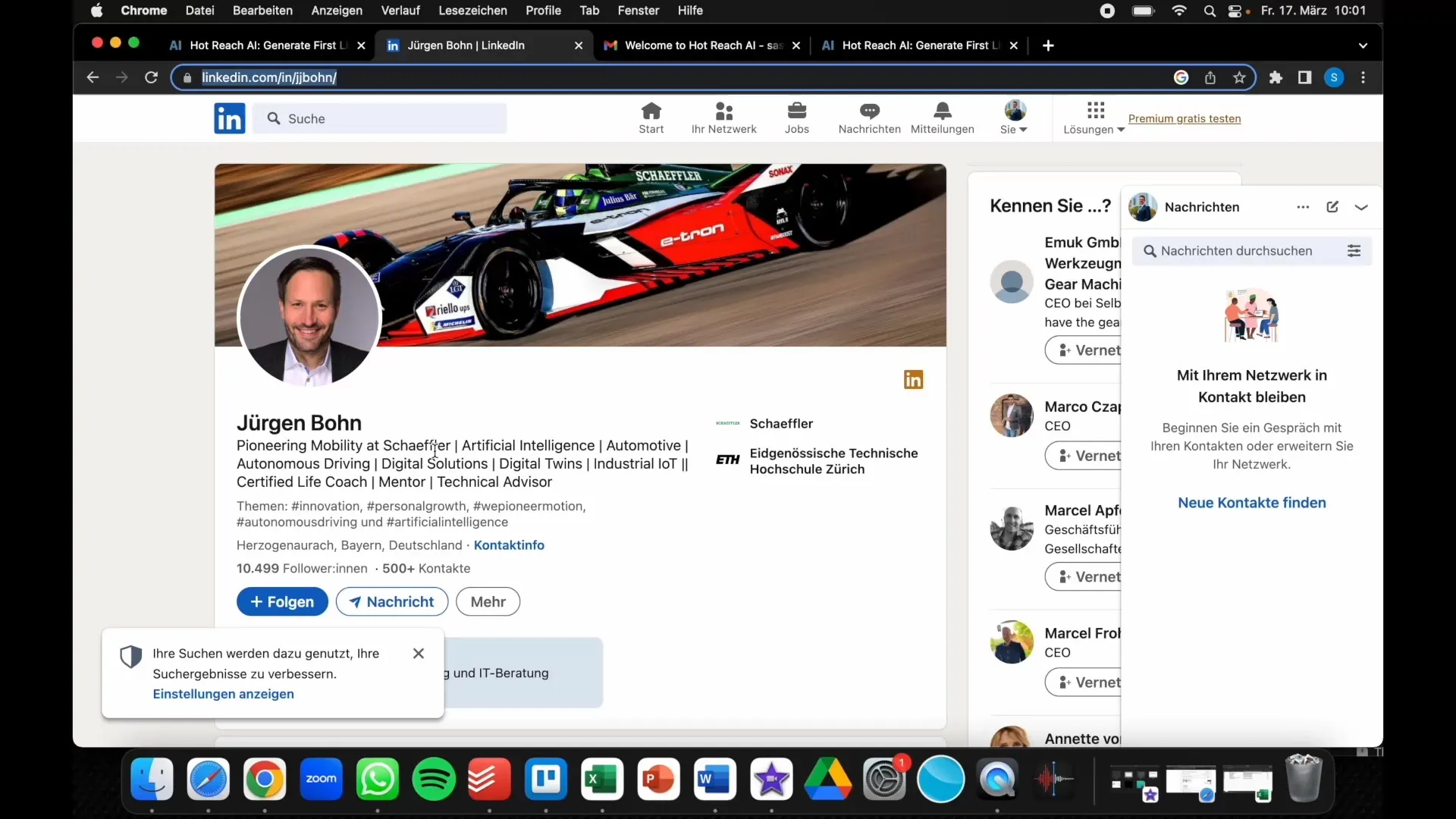This screenshot has width=1456, height=819.
Task: Reload the page with the refresh icon
Action: tap(151, 77)
